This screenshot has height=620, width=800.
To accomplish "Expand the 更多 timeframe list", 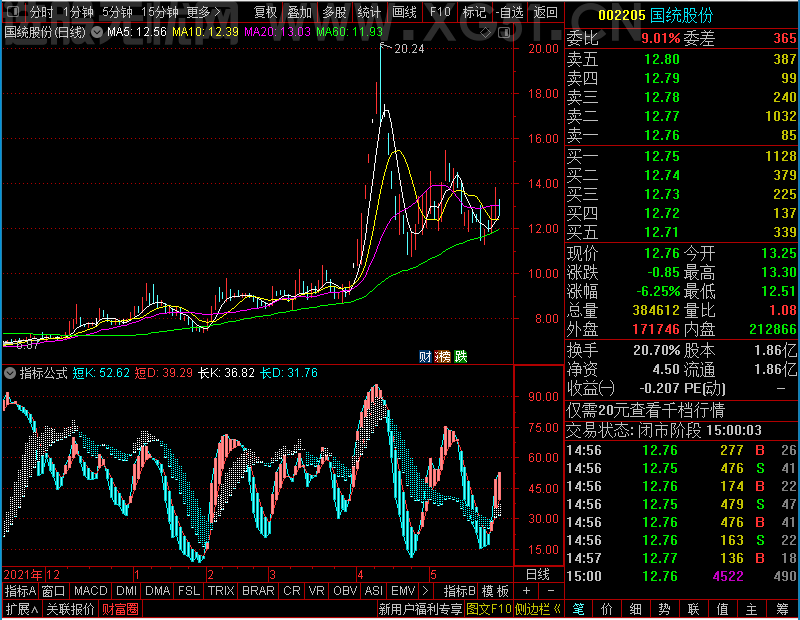I will (204, 12).
